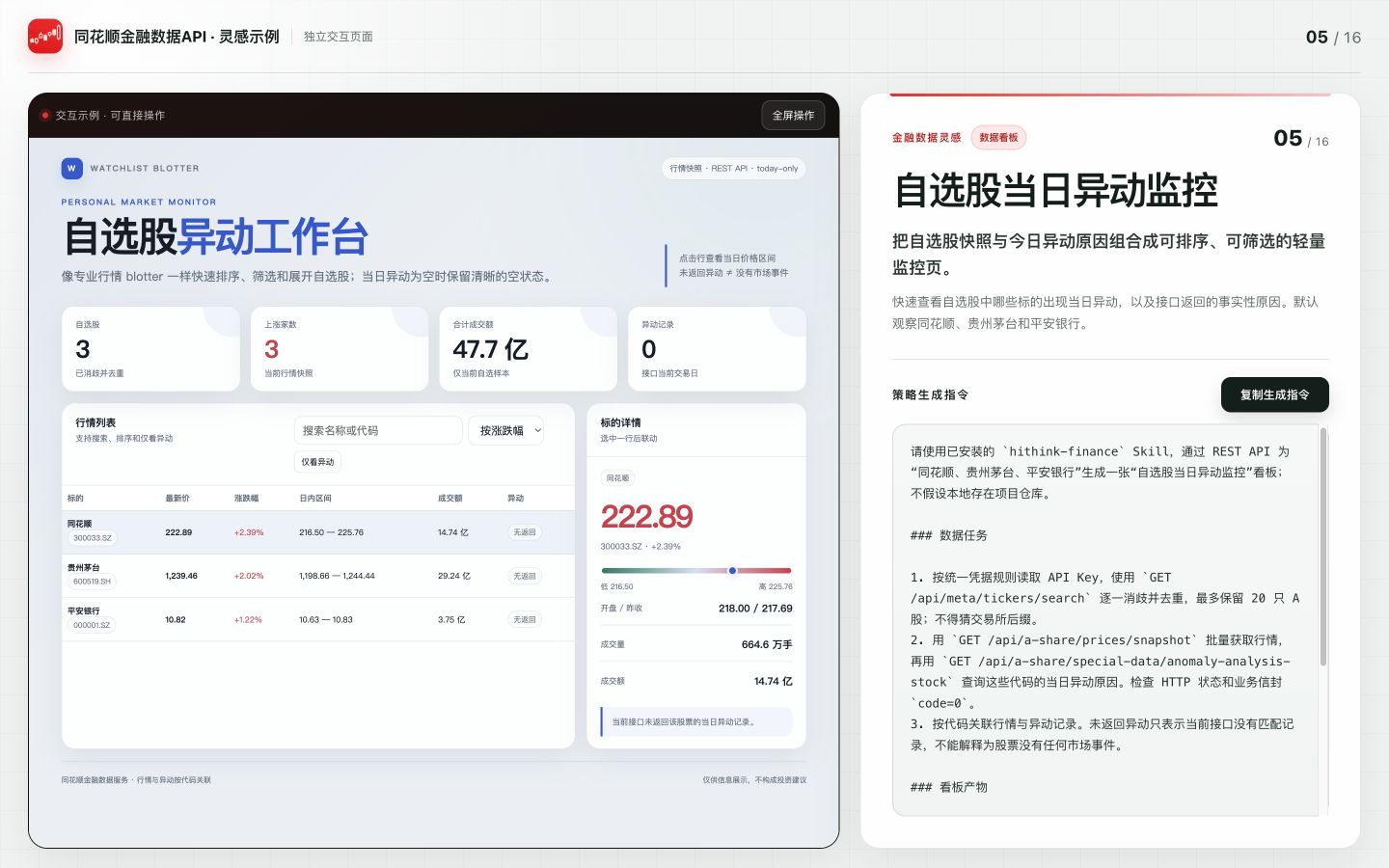This screenshot has height=868, width=1389.
Task: Click the 10.63 — 10.83 range cell
Action: pos(326,619)
